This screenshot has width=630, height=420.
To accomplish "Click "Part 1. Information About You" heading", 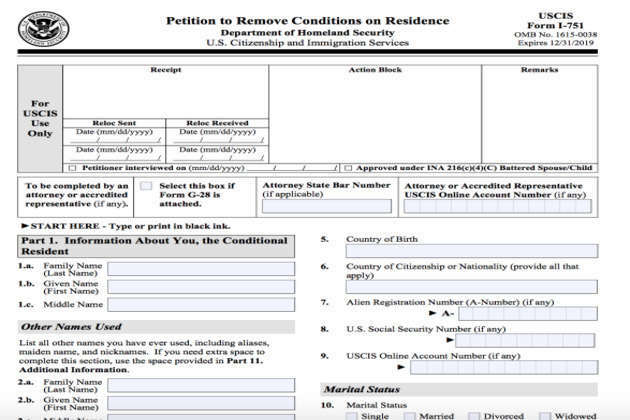I will point(154,246).
